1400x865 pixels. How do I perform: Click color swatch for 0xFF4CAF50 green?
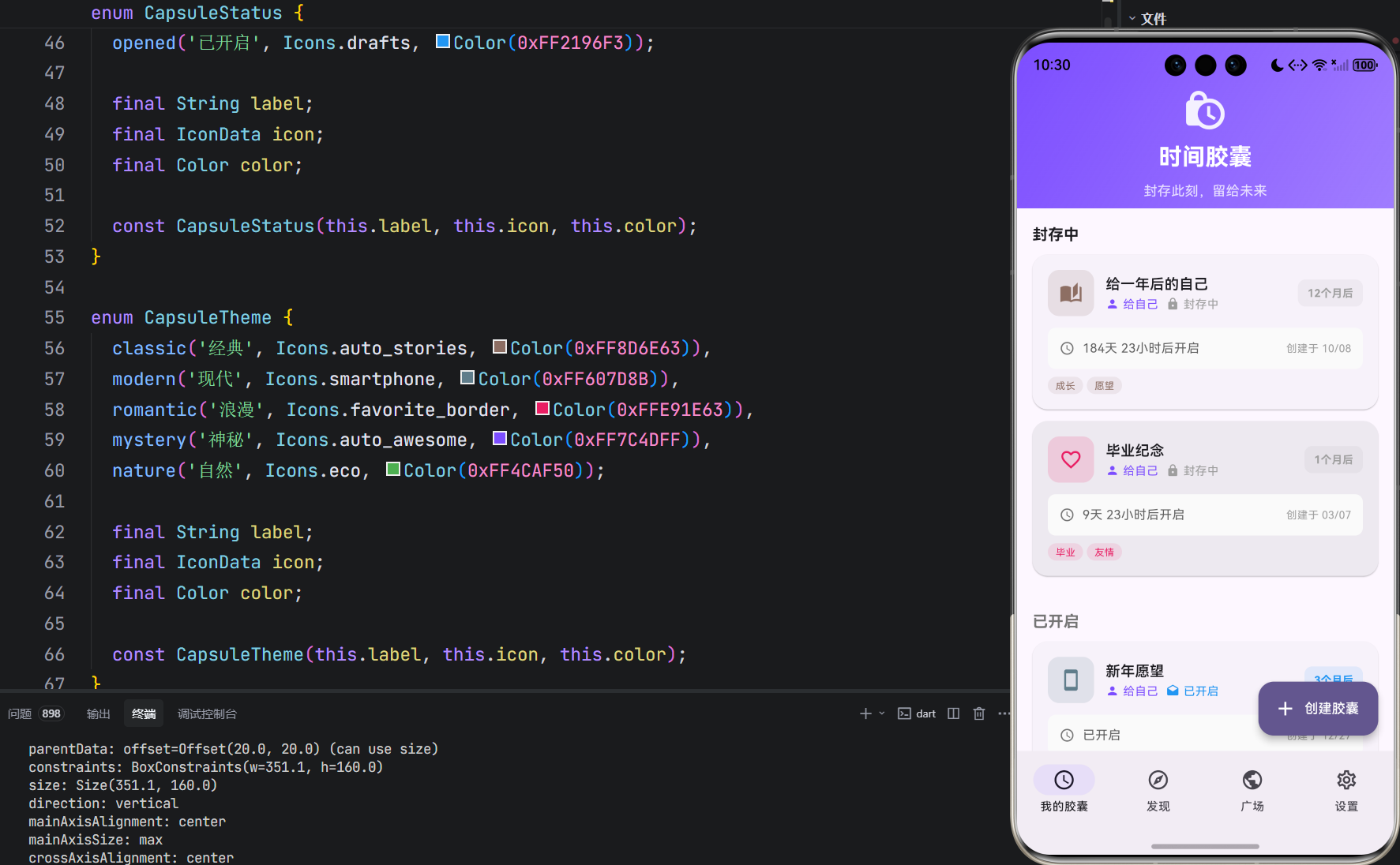click(393, 469)
